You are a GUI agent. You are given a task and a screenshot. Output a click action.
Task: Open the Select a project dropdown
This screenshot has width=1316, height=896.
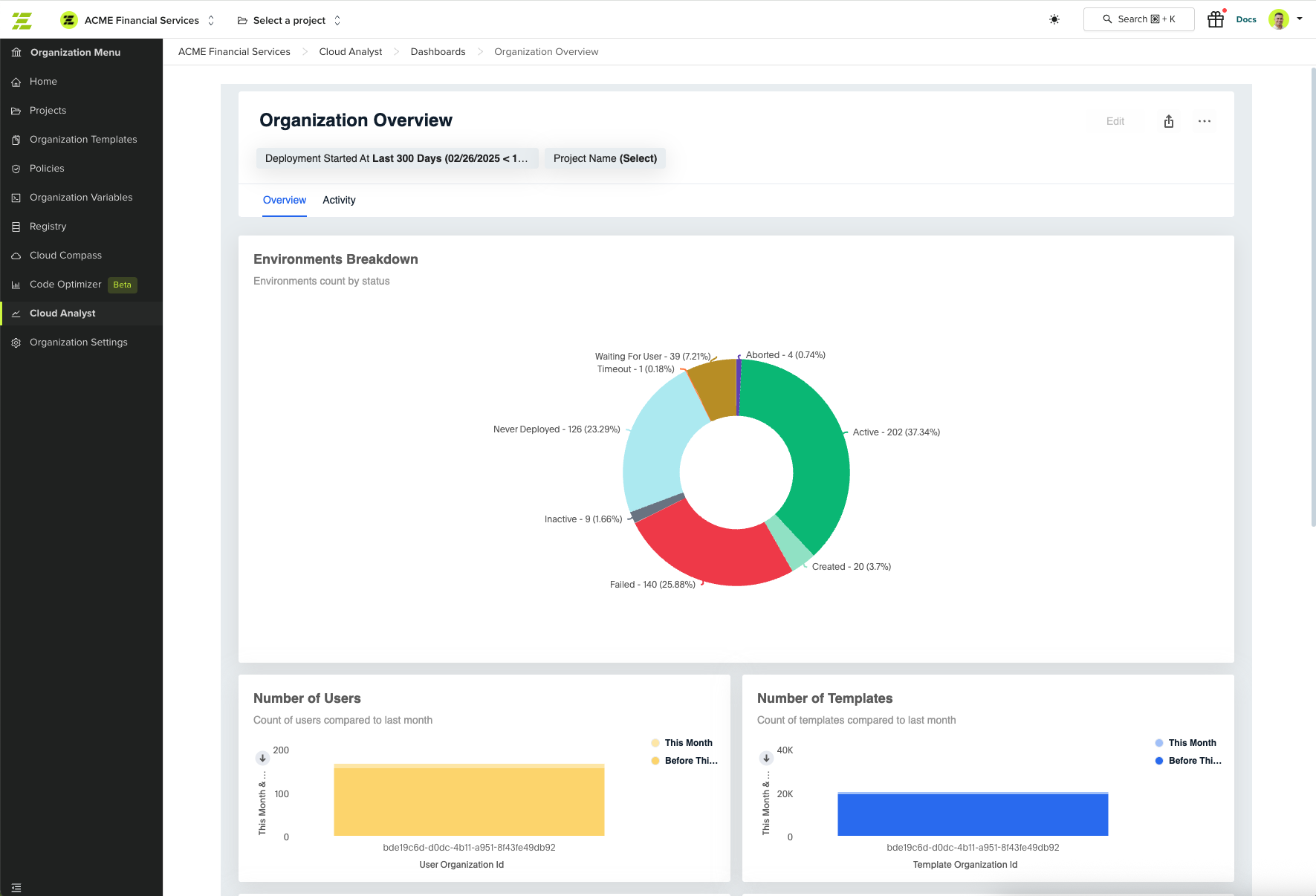pos(289,20)
